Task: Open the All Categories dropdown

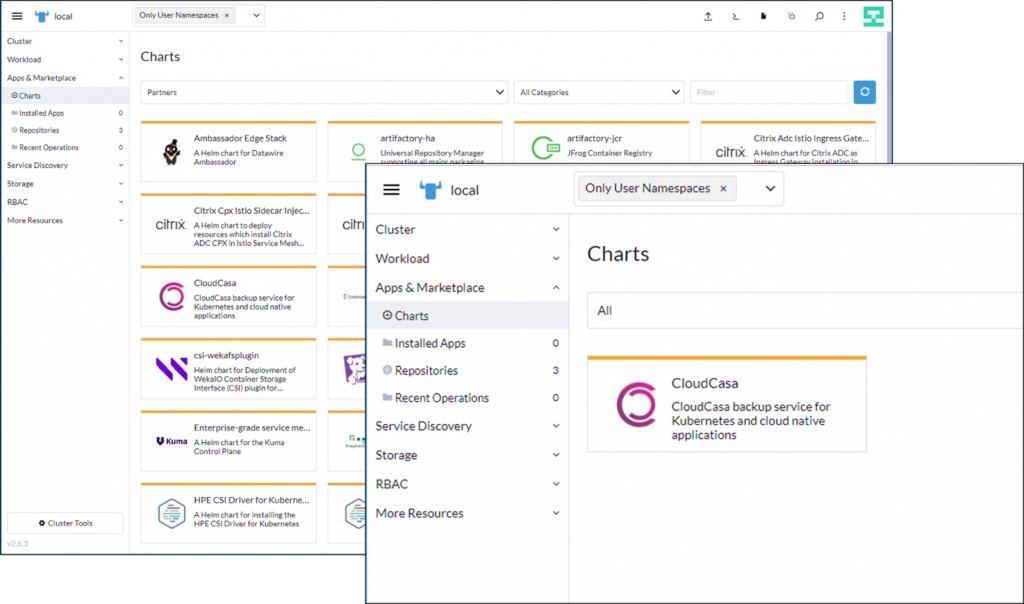Action: 599,92
